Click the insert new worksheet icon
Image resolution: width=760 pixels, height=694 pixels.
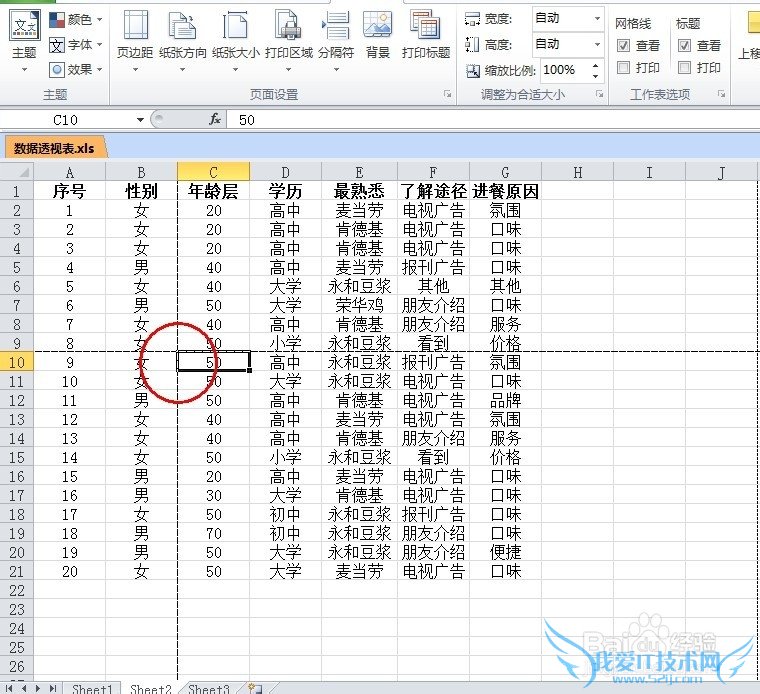click(x=255, y=688)
